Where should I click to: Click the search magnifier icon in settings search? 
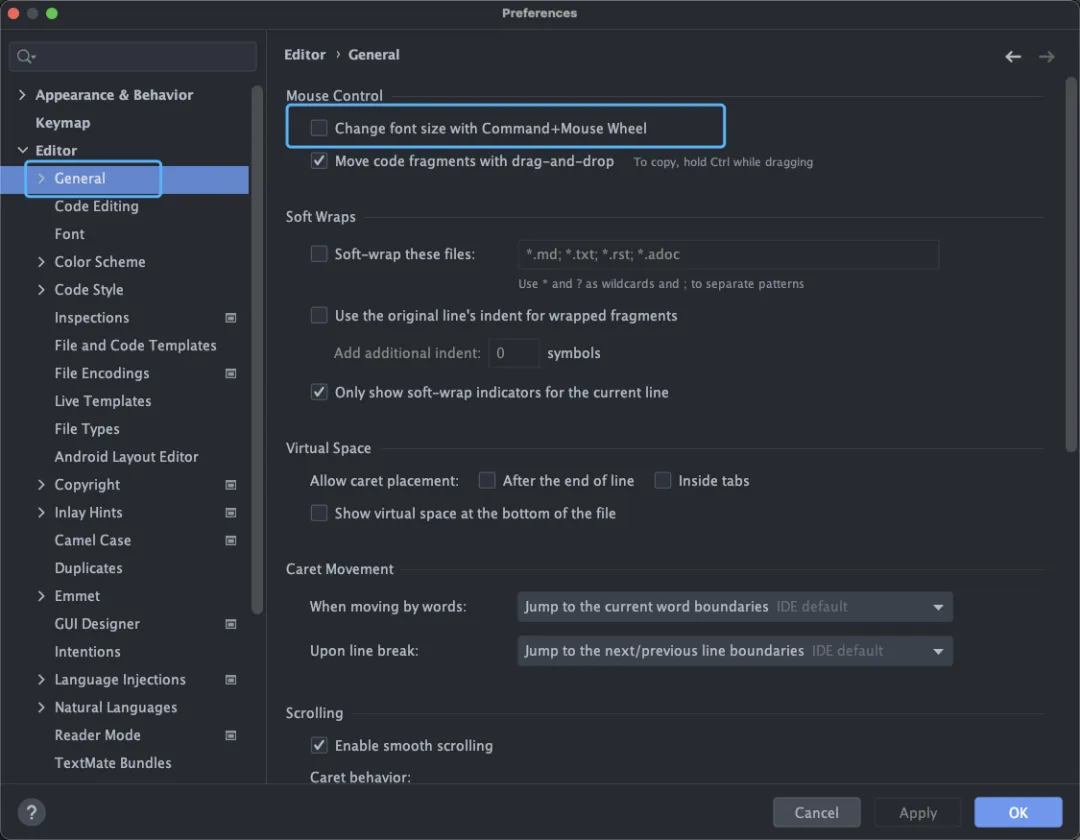tap(25, 56)
